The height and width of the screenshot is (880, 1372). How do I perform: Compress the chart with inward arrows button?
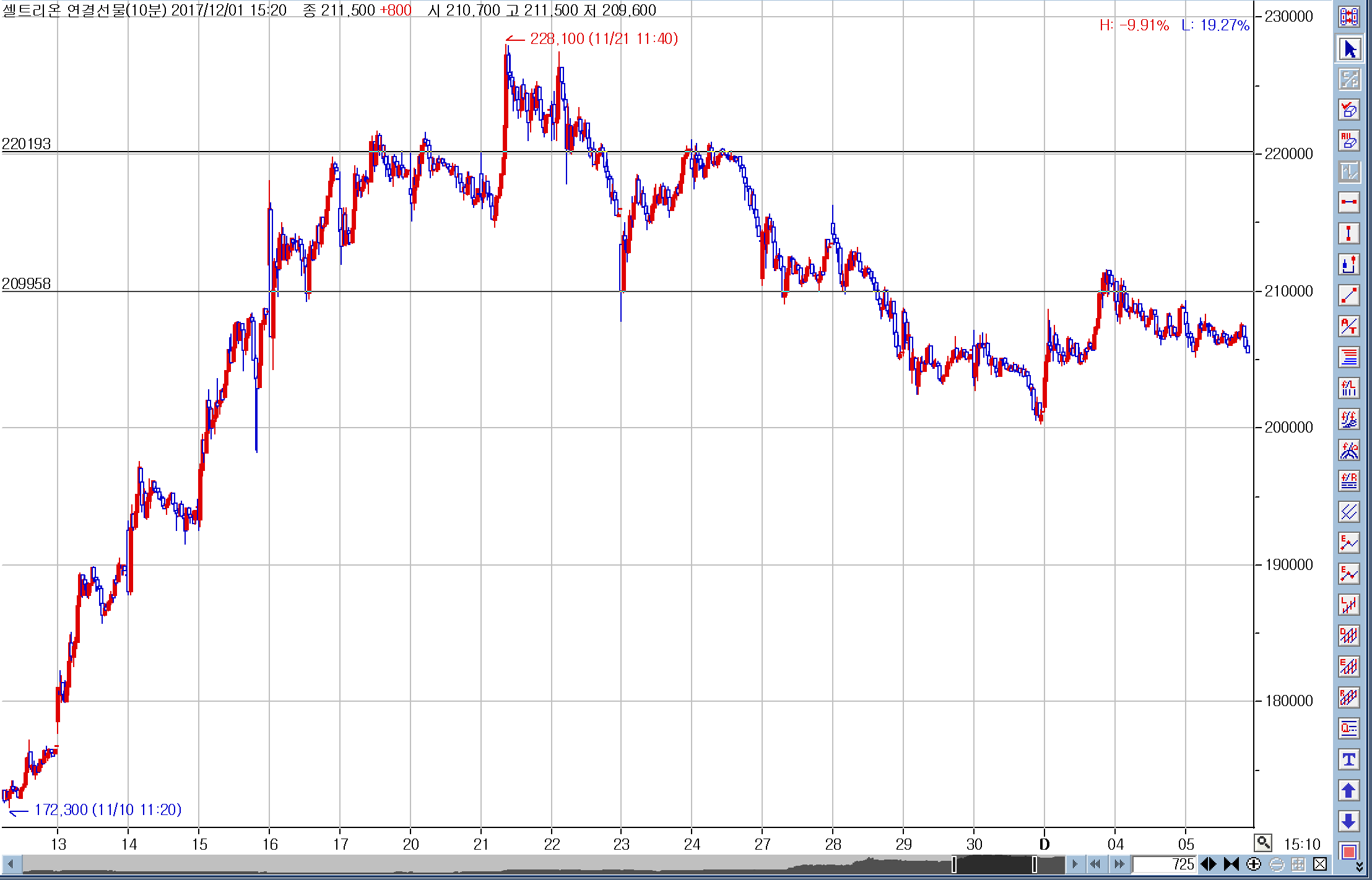pyautogui.click(x=1231, y=865)
